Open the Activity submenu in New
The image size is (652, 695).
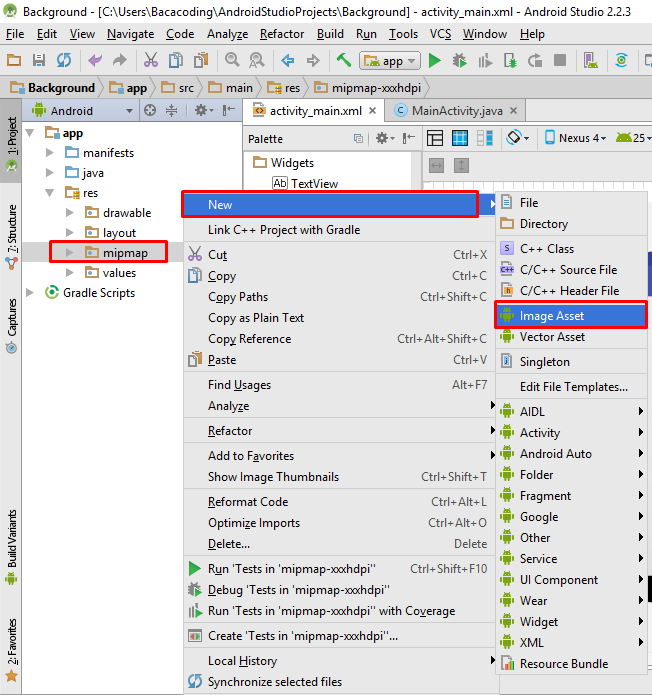tap(571, 433)
